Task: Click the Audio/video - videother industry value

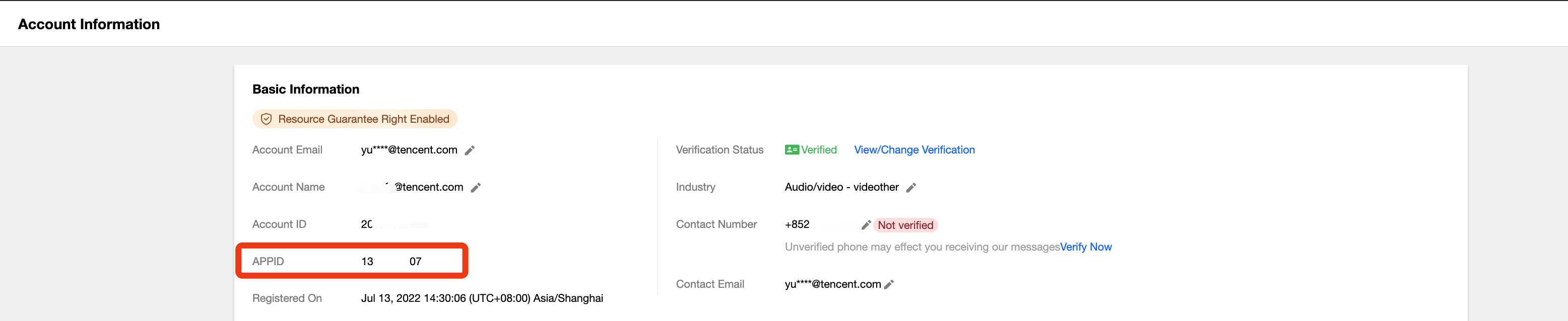Action: pos(841,187)
